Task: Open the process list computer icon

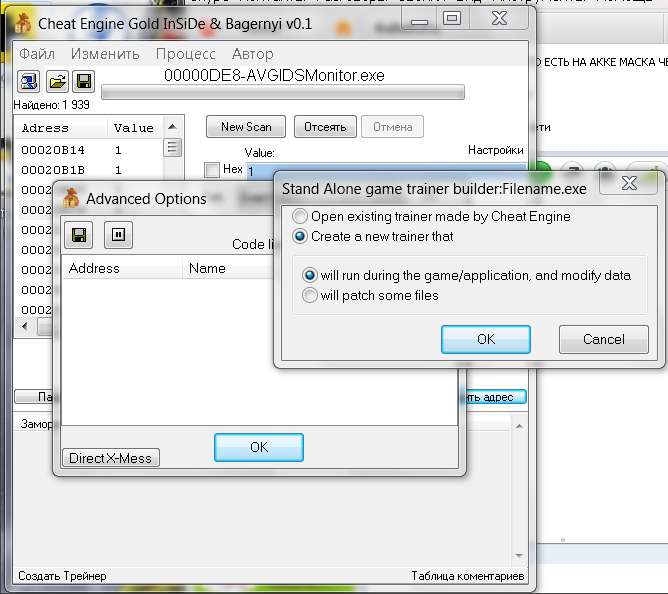Action: coord(29,81)
